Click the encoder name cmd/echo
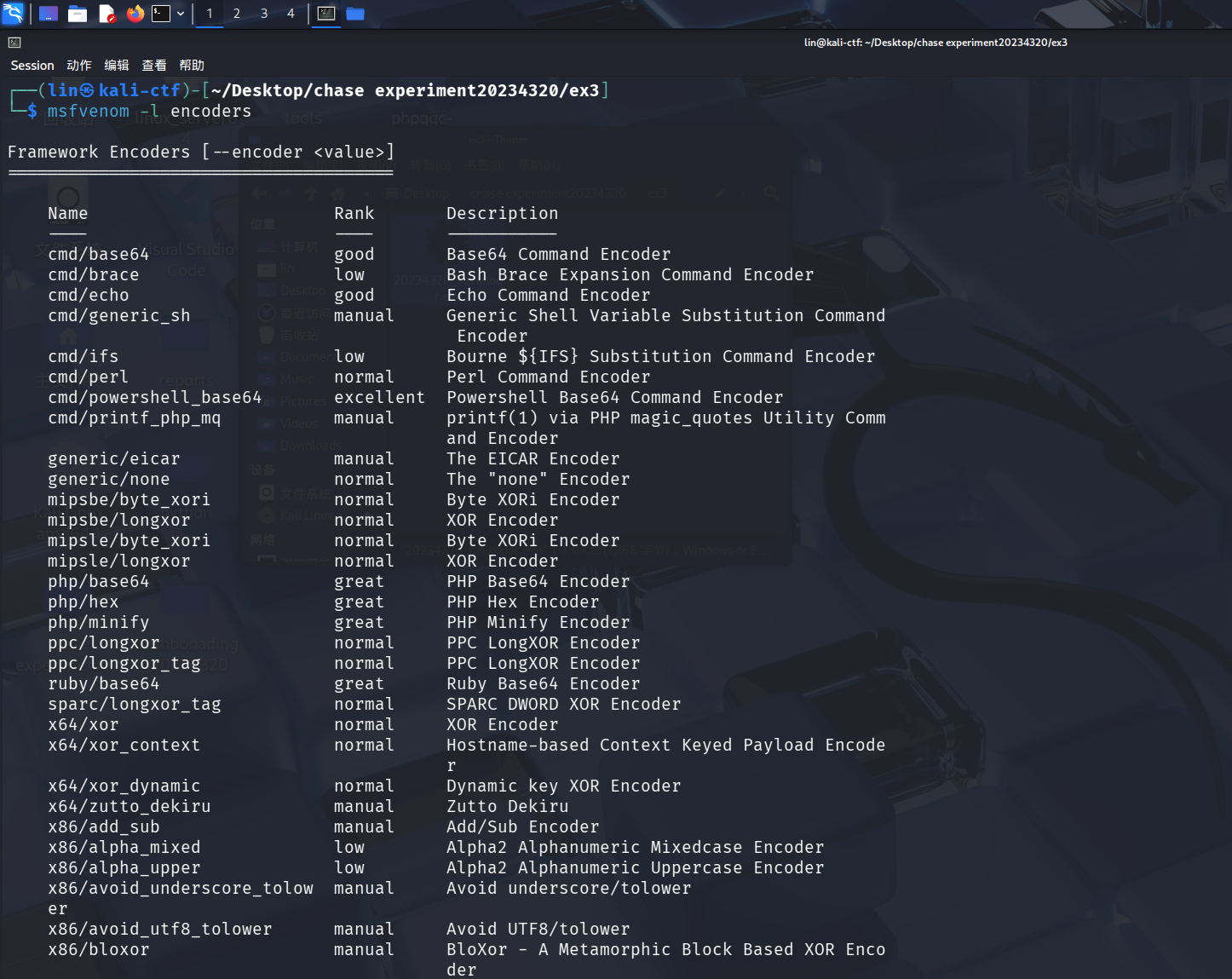 click(x=89, y=296)
